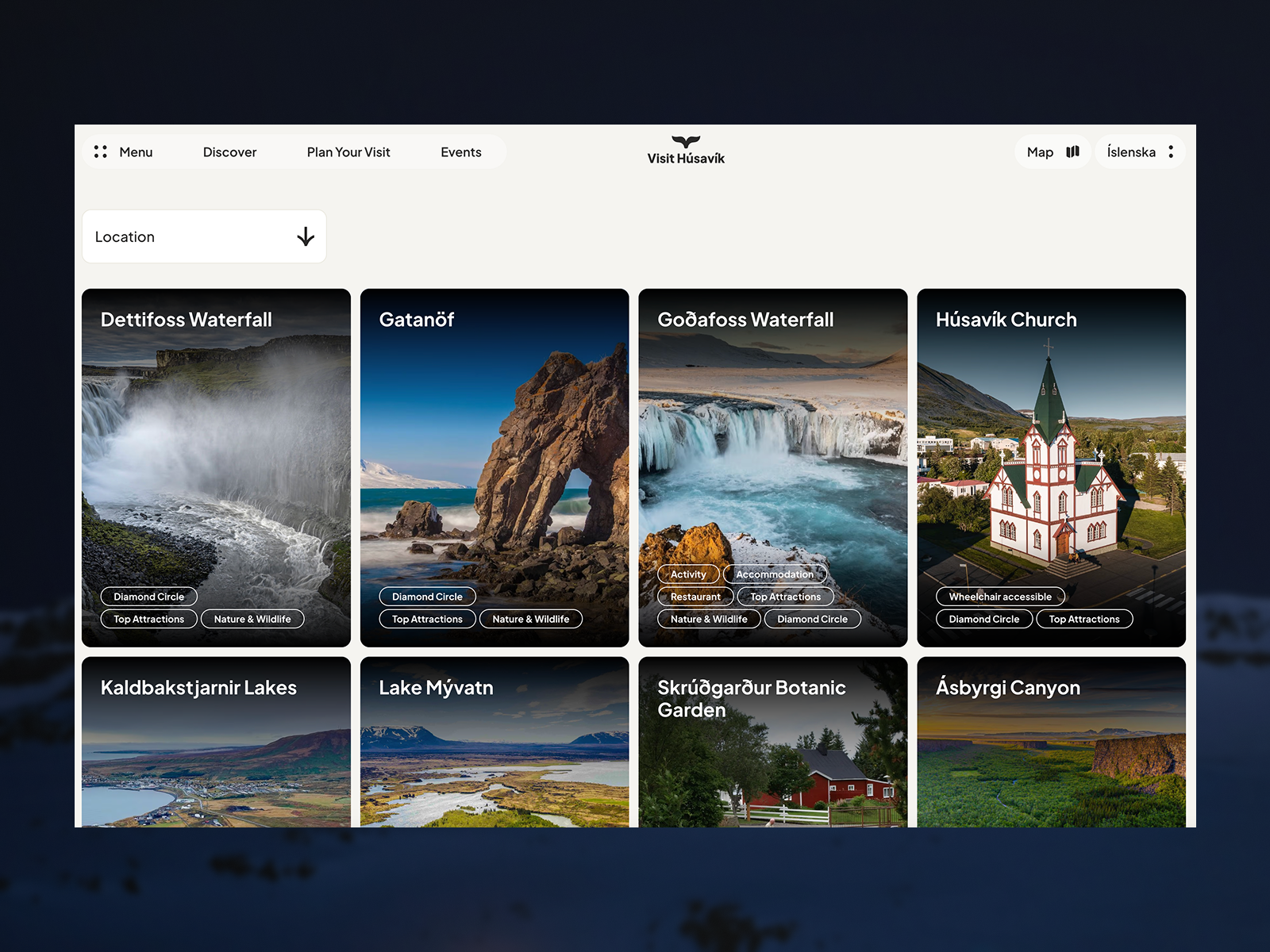Go to the Events page
Image resolution: width=1270 pixels, height=952 pixels.
point(461,152)
